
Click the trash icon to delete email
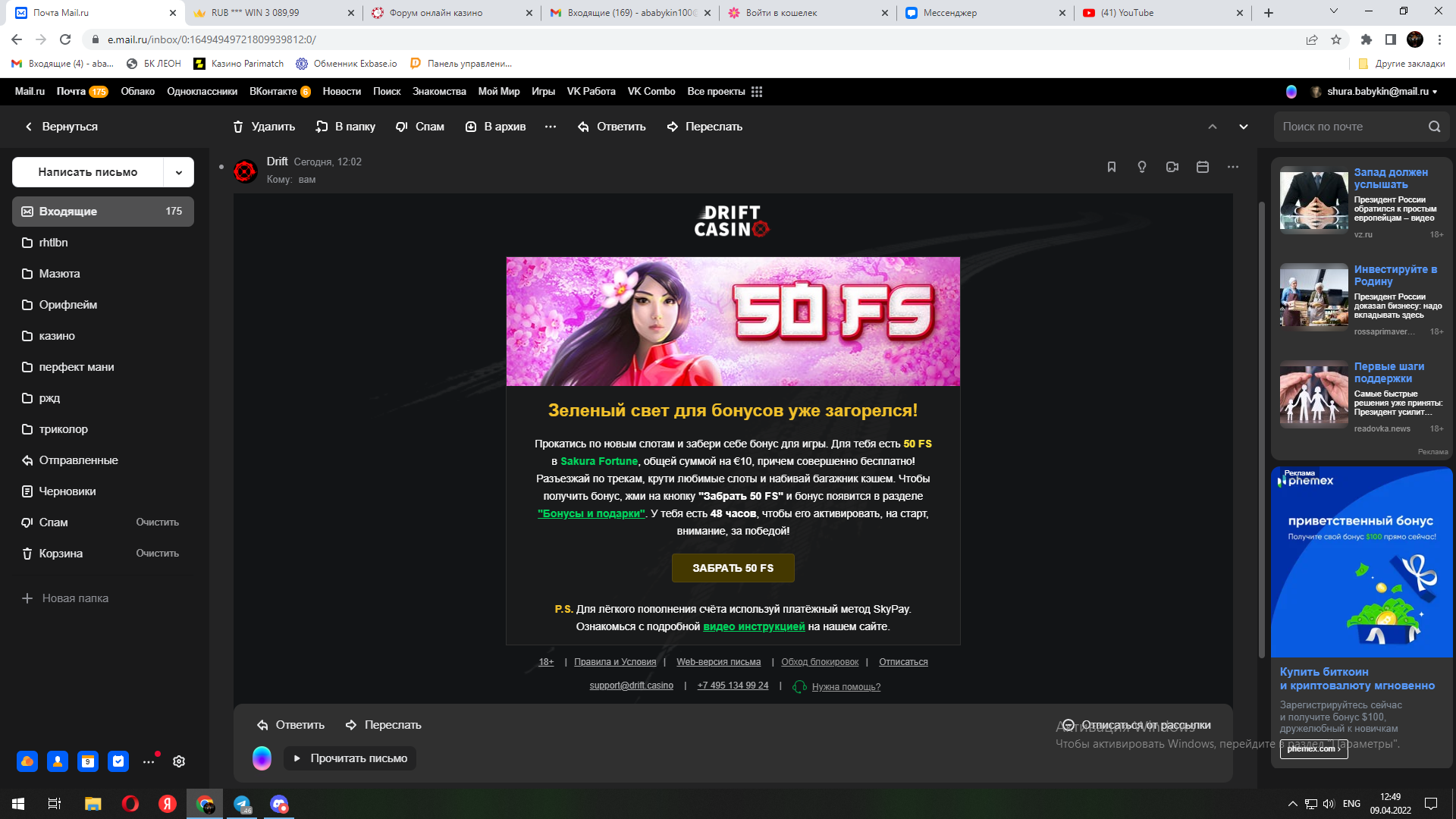(238, 127)
